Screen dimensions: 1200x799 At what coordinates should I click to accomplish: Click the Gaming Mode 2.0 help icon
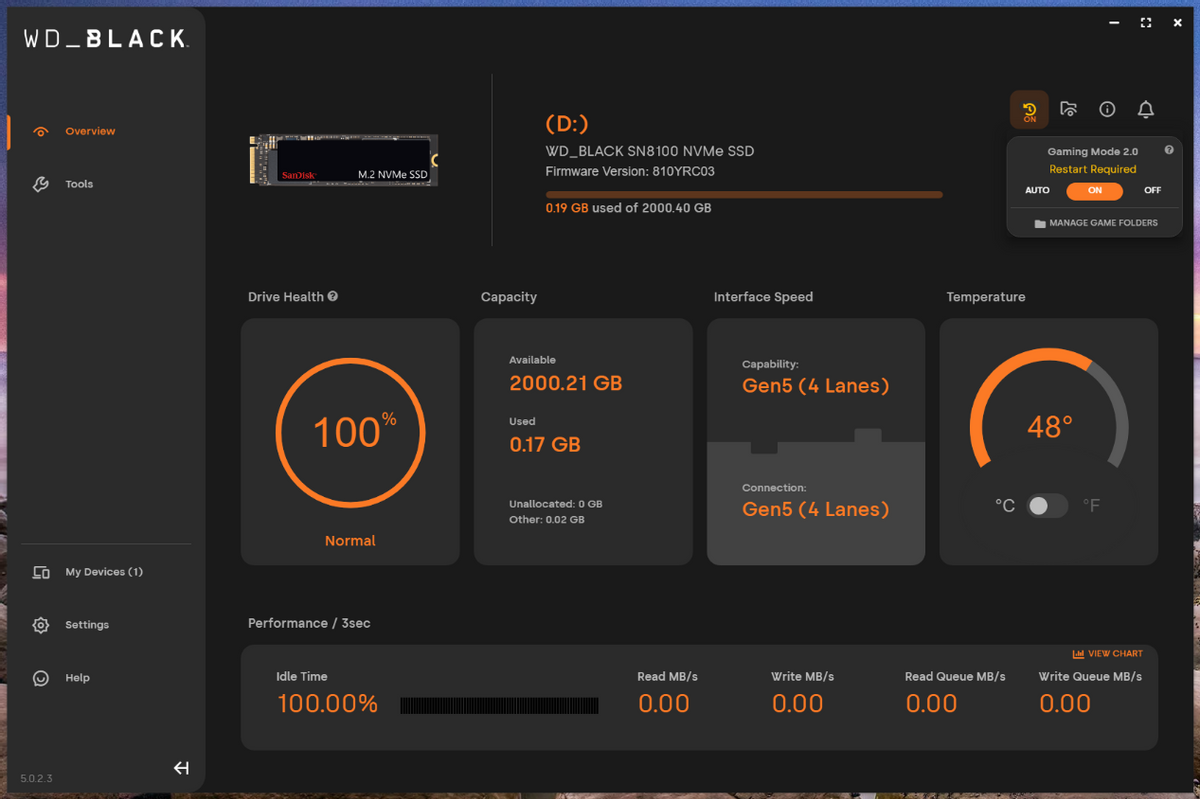tap(1169, 150)
